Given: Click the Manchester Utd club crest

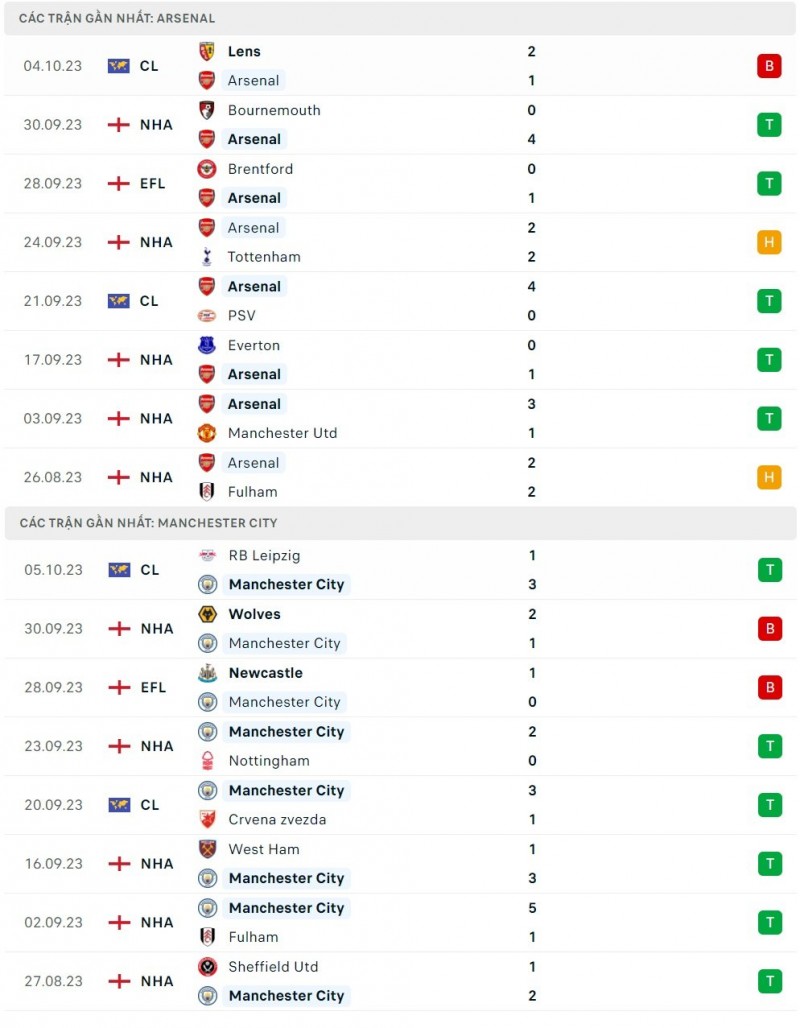Looking at the screenshot, I should tap(207, 433).
